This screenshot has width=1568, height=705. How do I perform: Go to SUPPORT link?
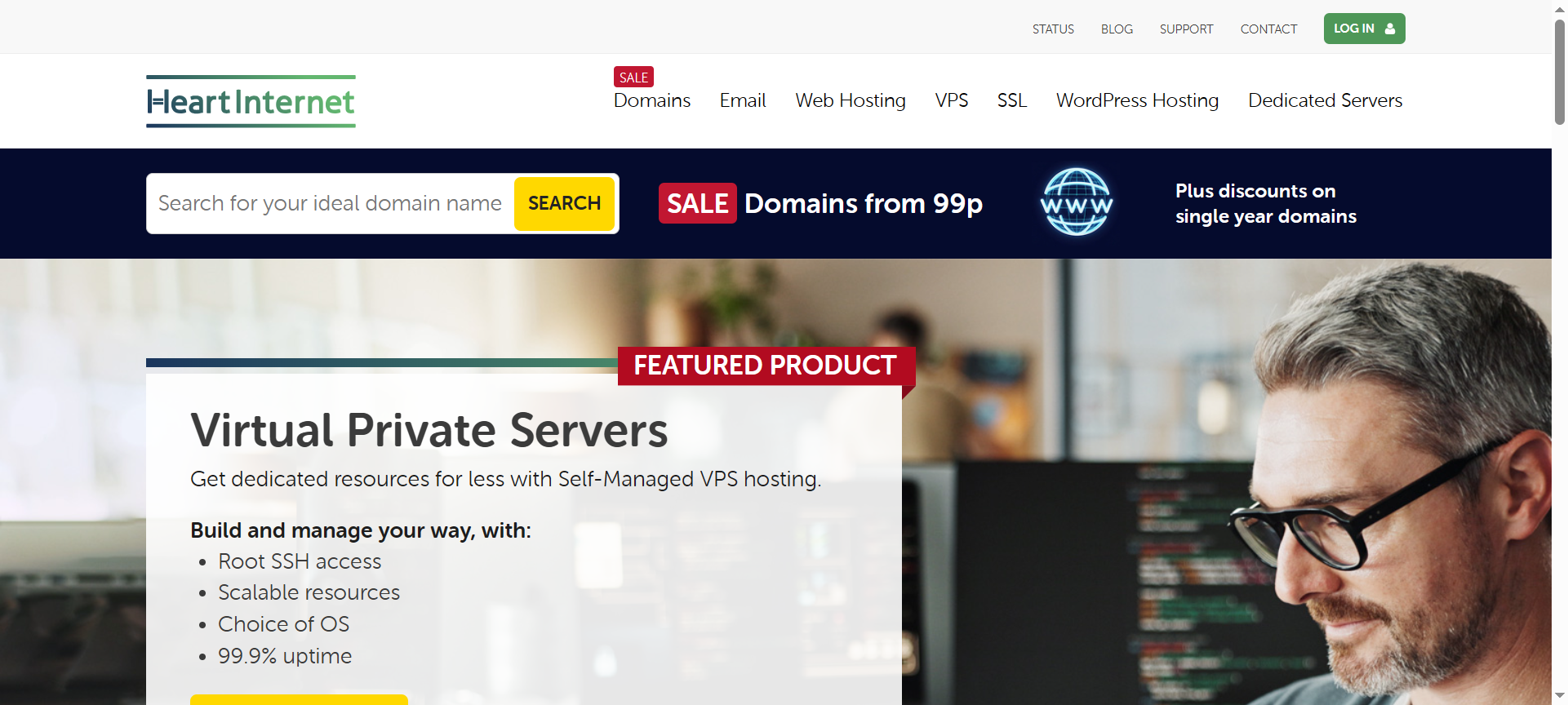tap(1186, 29)
